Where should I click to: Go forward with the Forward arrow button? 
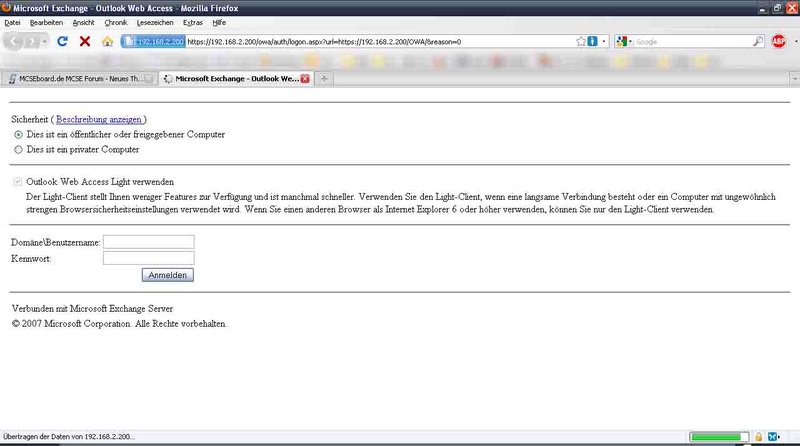[x=32, y=42]
